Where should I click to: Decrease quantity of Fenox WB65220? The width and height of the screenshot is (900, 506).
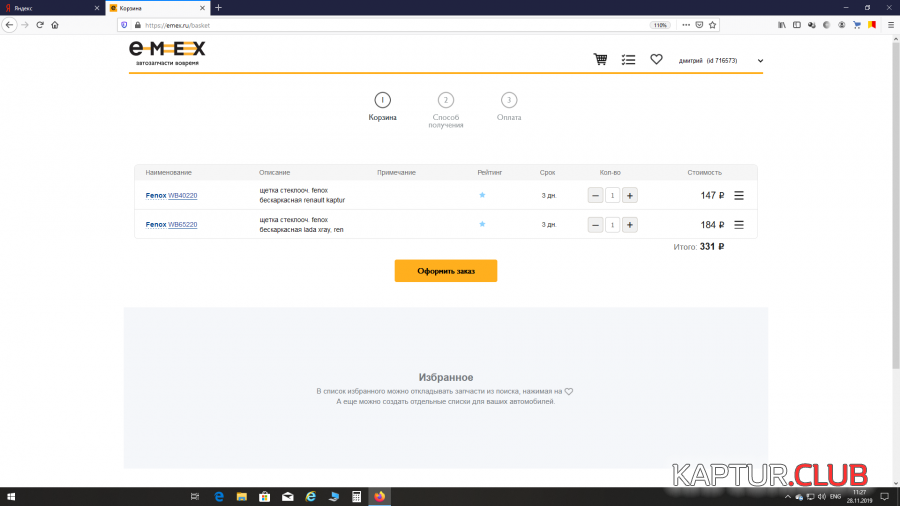coord(595,225)
